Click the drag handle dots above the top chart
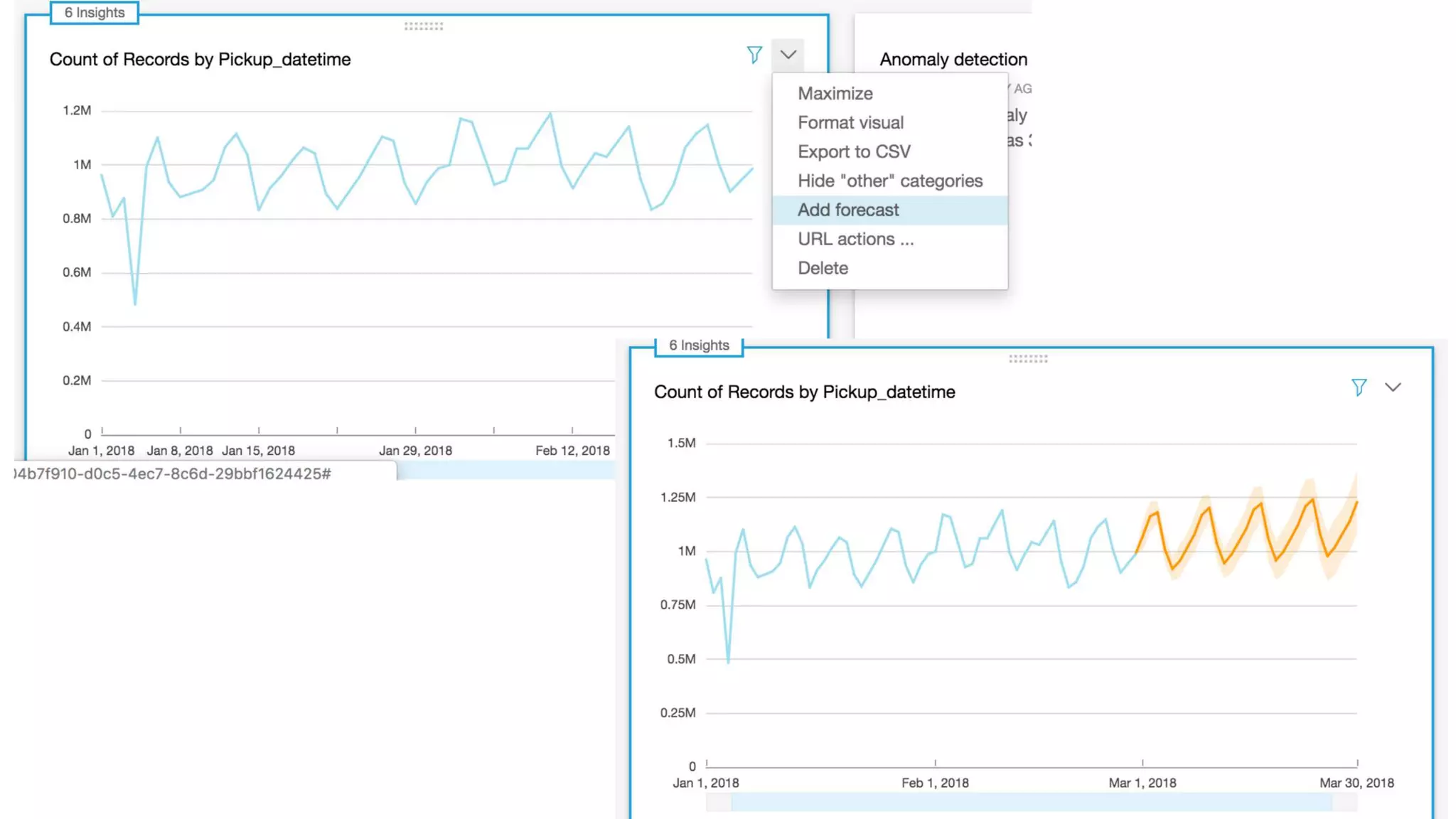This screenshot has width=1456, height=819. pos(424,26)
